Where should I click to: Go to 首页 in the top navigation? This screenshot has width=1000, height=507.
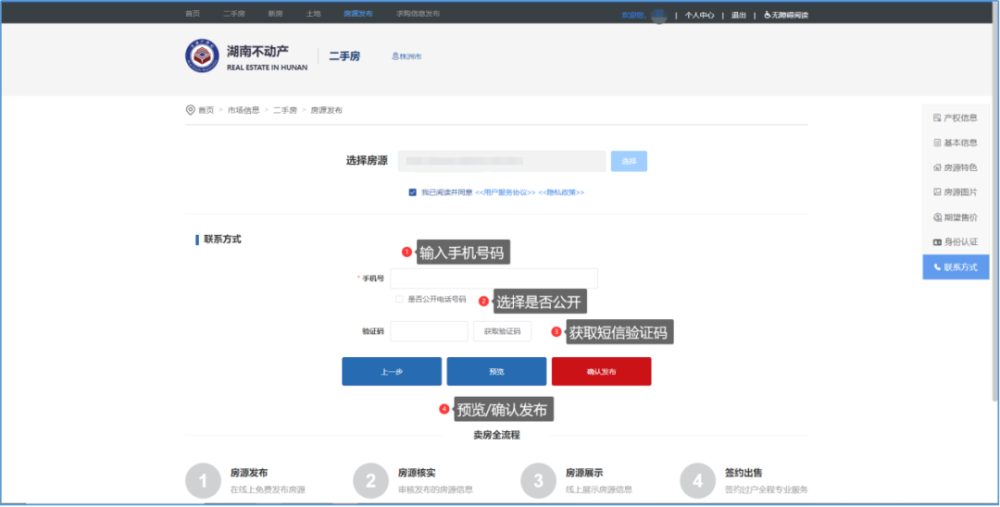coord(193,13)
